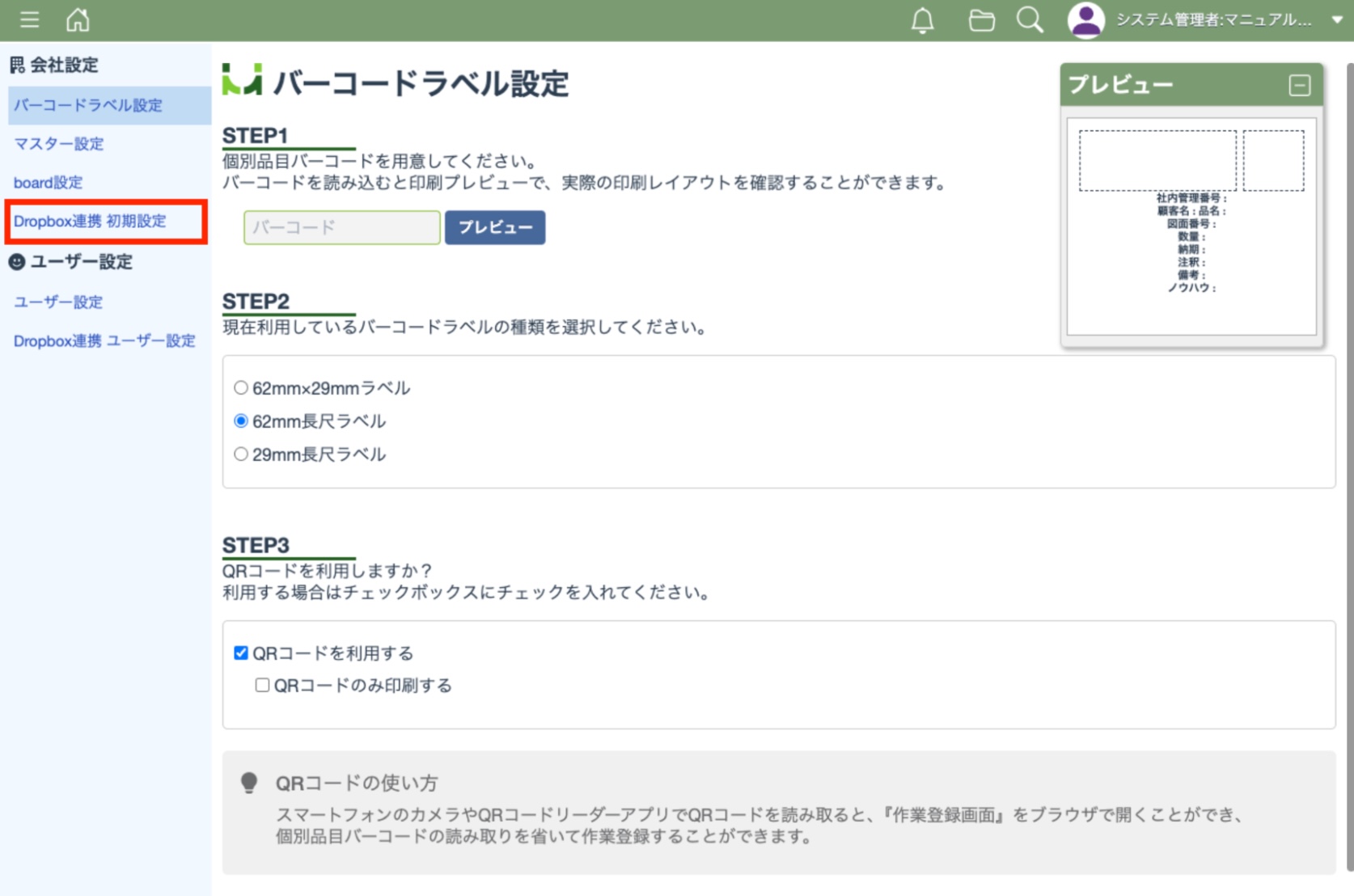1354x896 pixels.
Task: Click the green logo beside page title
Action: (242, 80)
